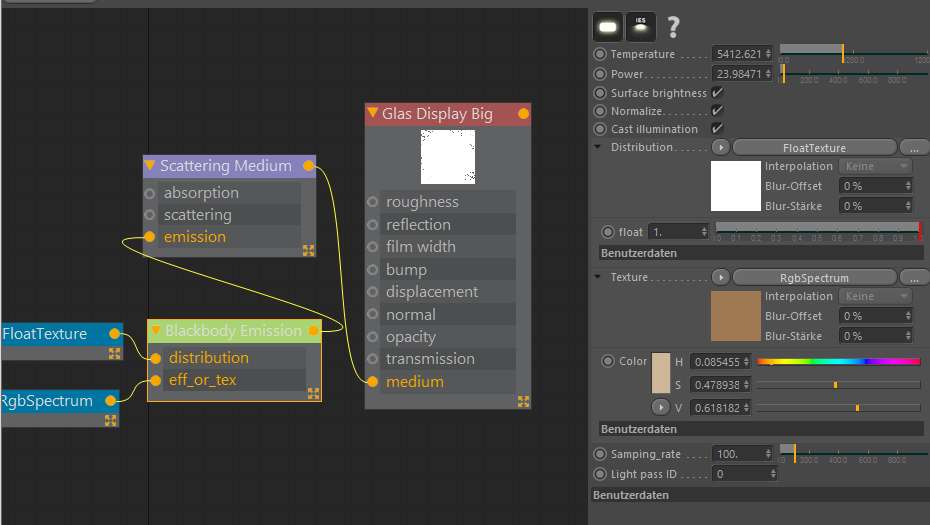
Task: Click the FloatTexture distribution button
Action: pos(813,148)
